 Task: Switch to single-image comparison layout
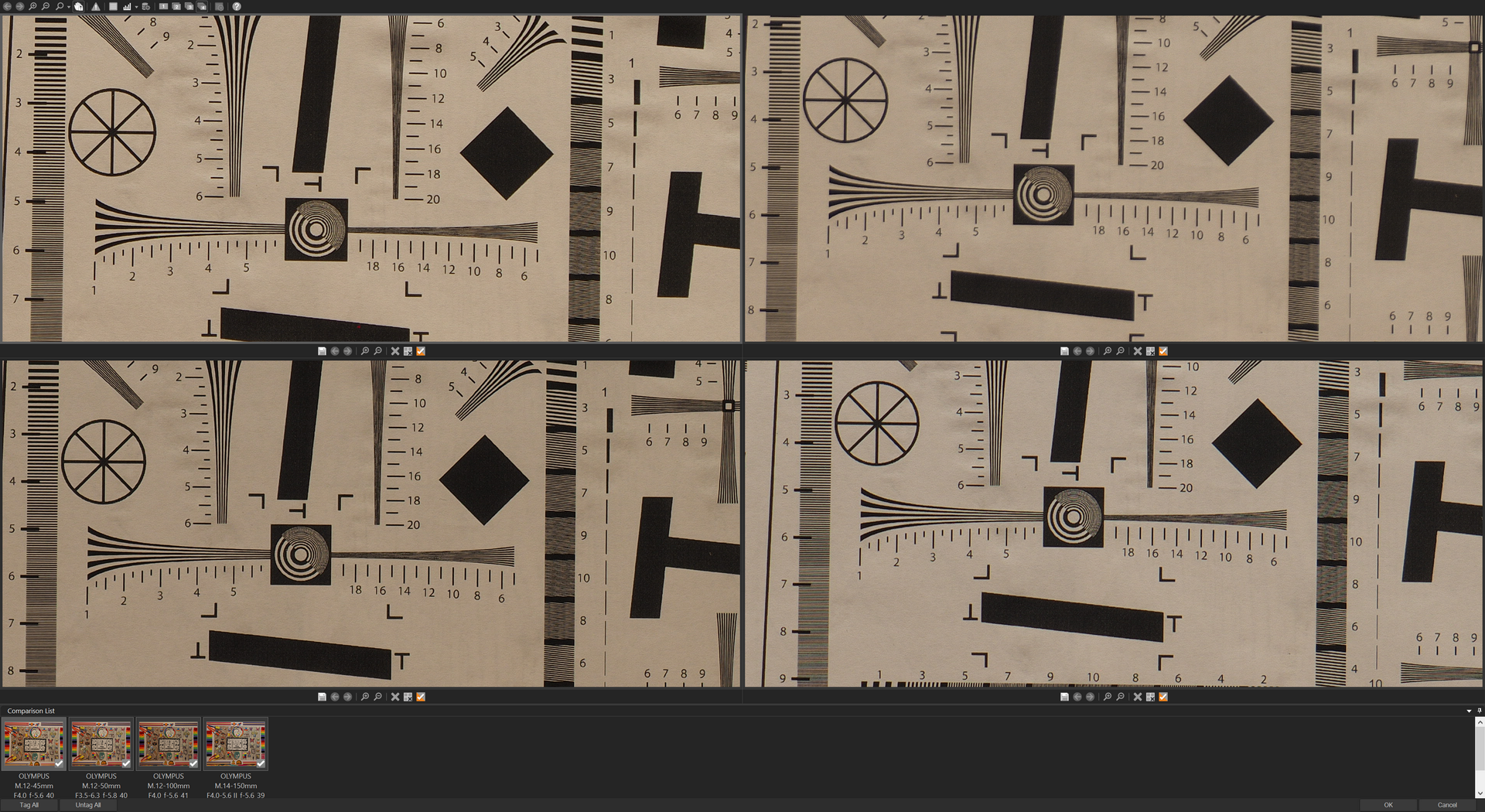tap(163, 6)
